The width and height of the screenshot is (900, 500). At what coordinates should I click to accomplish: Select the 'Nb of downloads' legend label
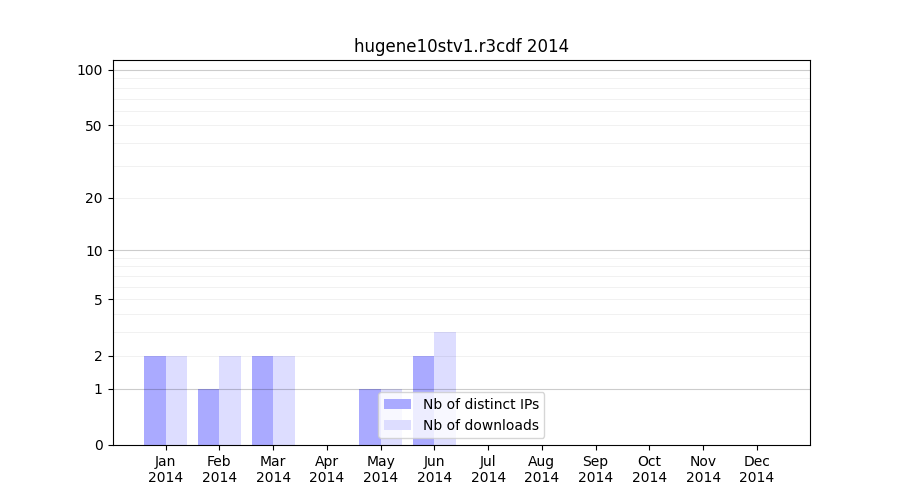(480, 426)
